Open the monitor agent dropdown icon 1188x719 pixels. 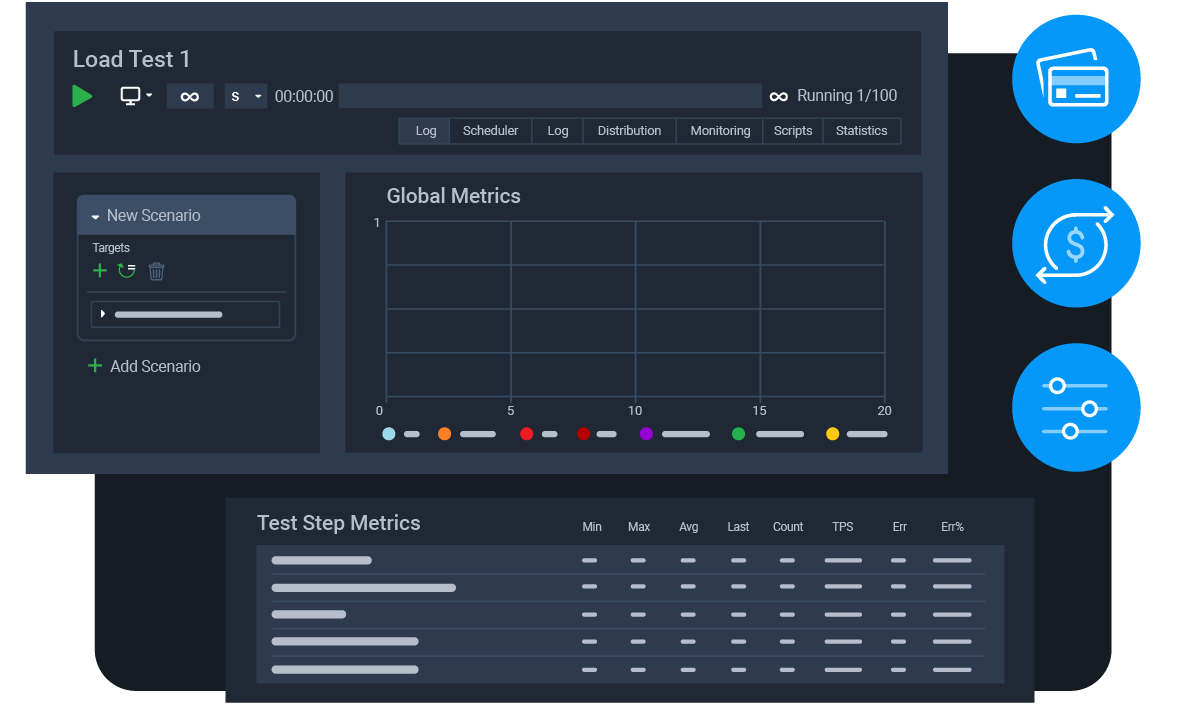click(x=136, y=96)
